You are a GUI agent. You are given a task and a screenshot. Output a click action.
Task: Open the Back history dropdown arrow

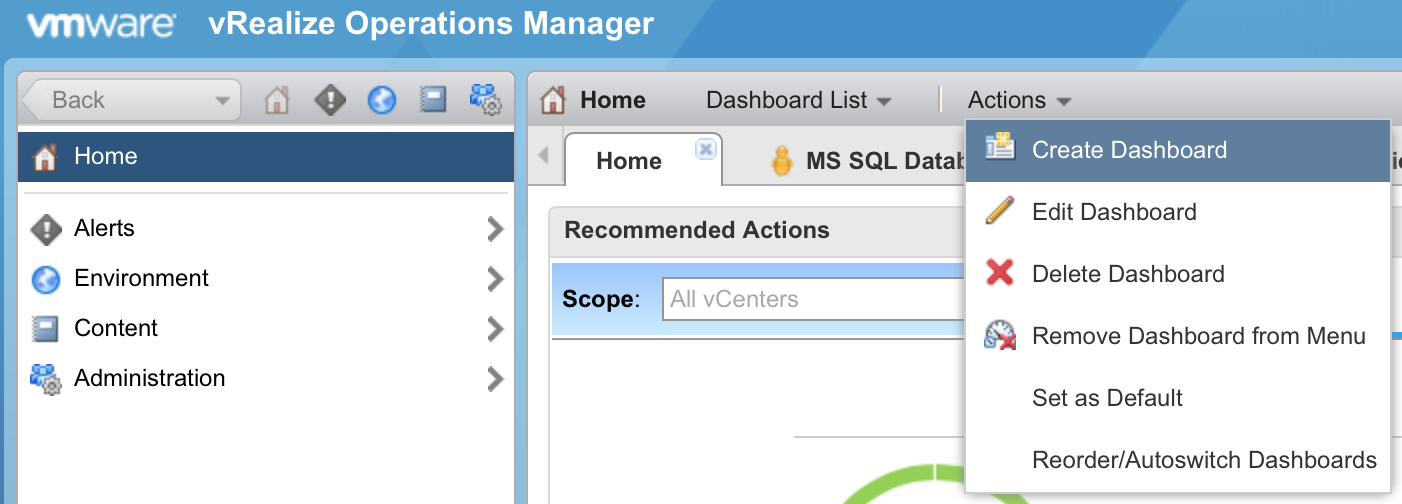click(222, 100)
